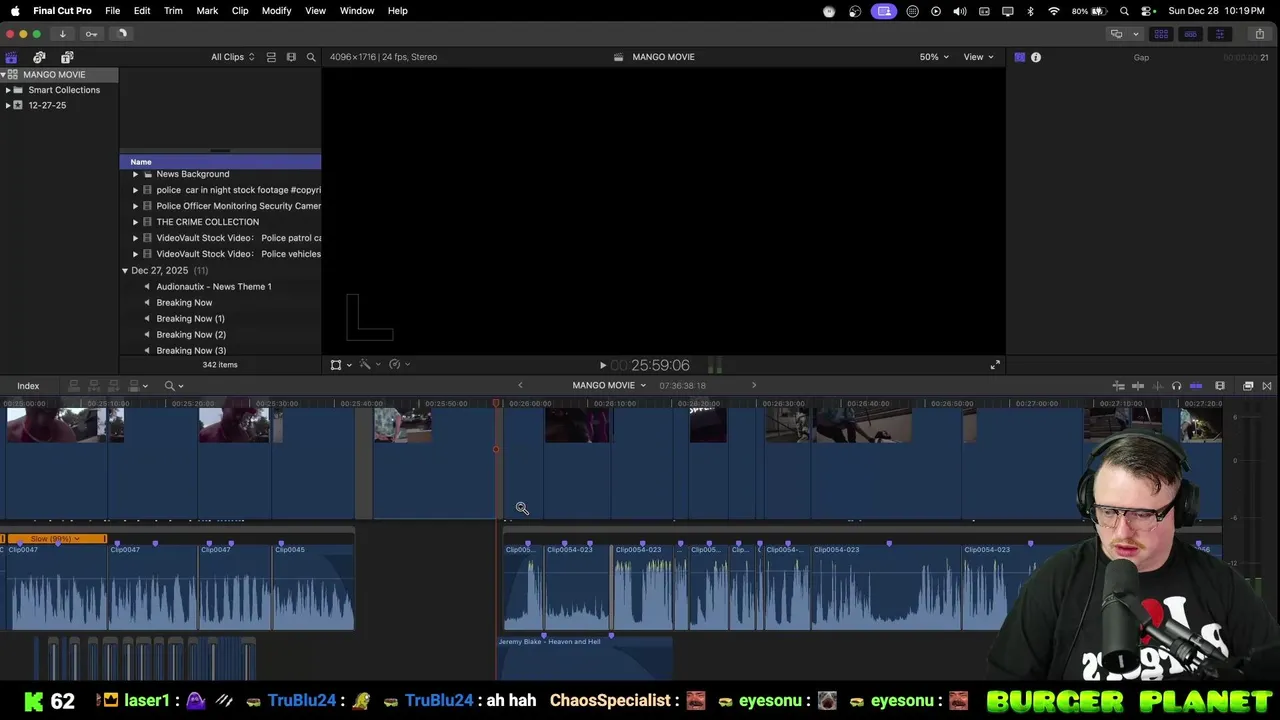
Task: Go back in timeline history
Action: (520, 385)
